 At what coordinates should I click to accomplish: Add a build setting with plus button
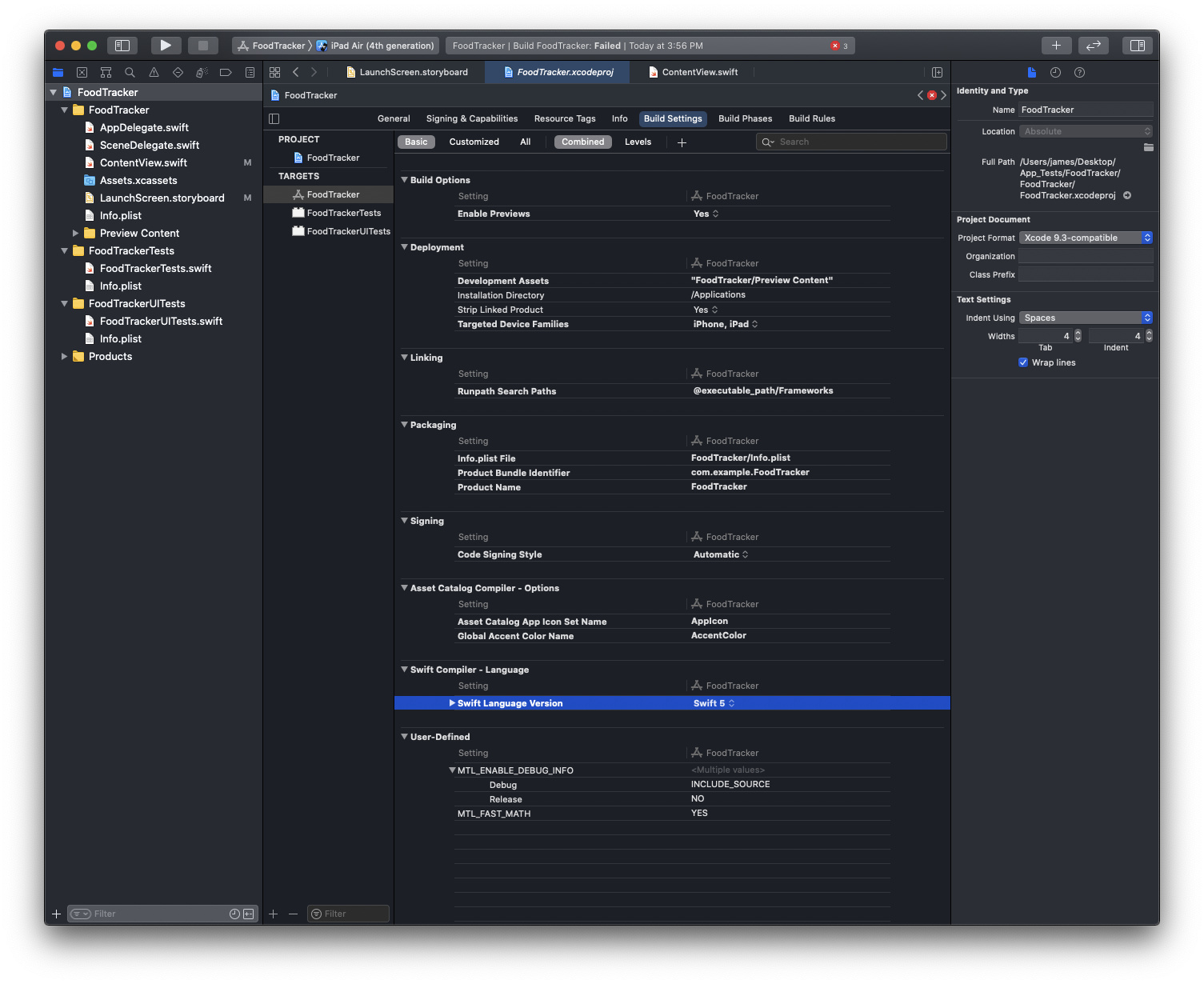point(682,142)
